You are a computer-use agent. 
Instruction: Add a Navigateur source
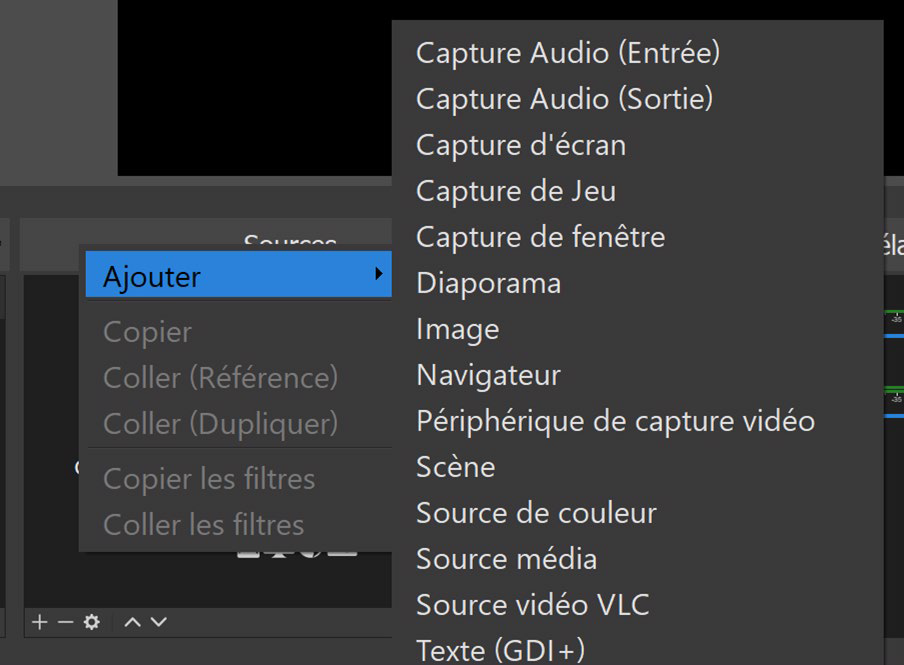488,375
